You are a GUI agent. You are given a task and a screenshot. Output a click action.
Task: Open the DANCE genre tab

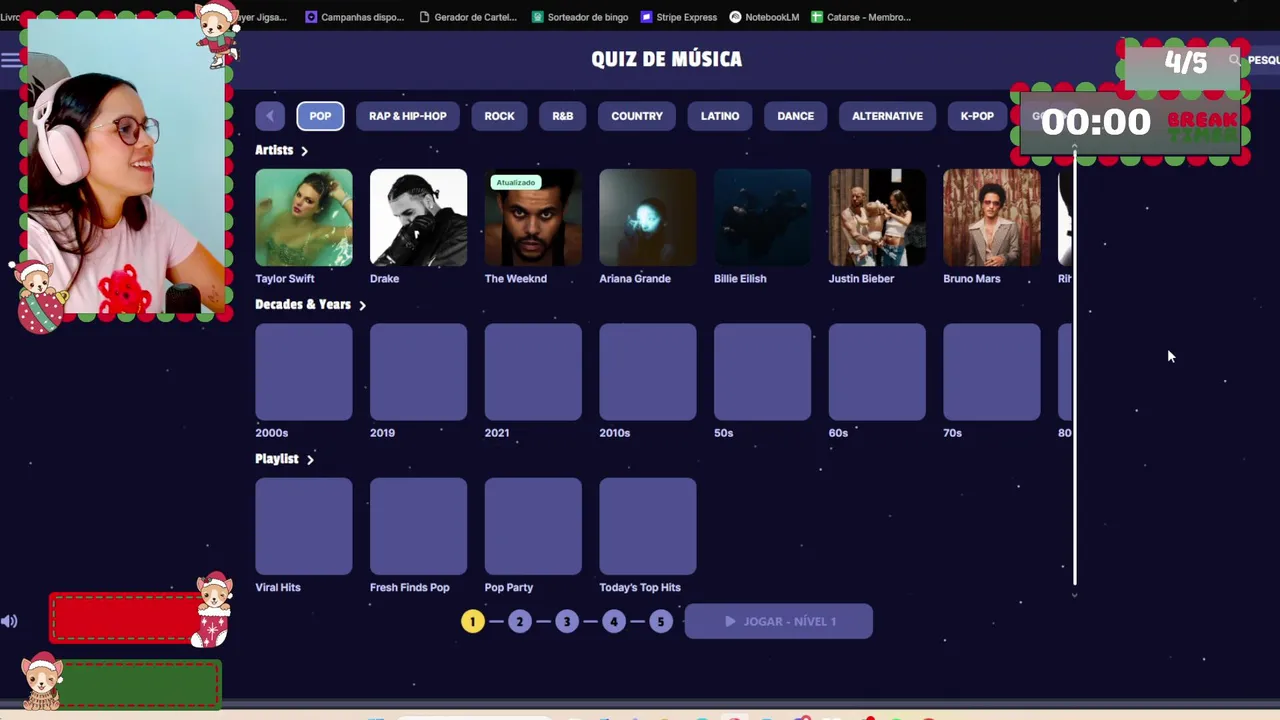(796, 116)
